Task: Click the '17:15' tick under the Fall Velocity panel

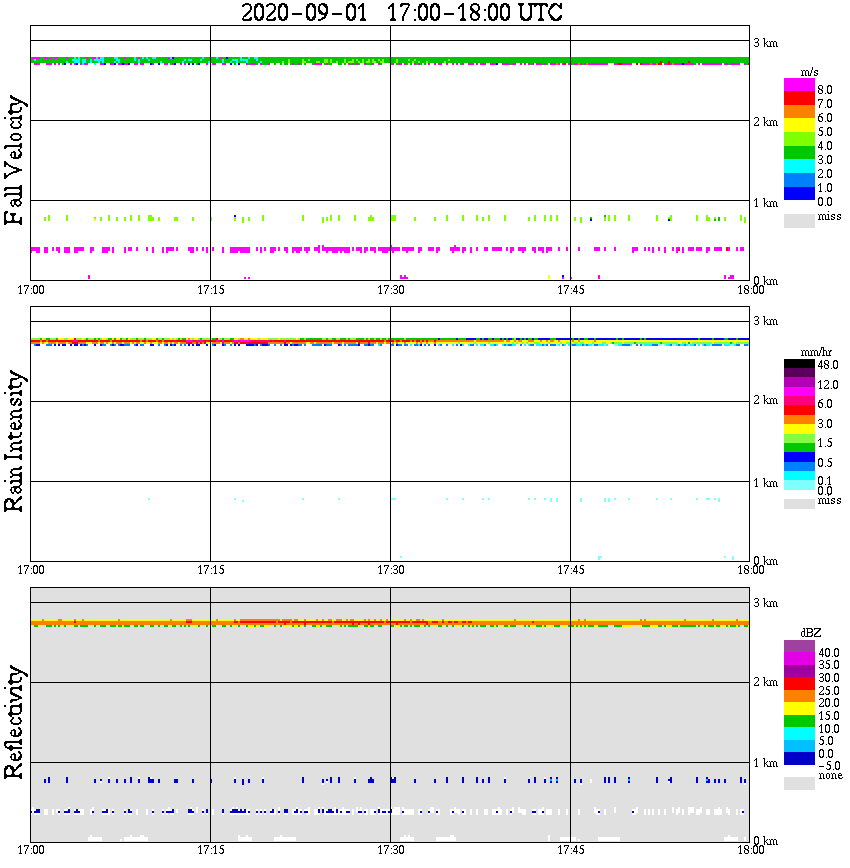Action: click(211, 290)
